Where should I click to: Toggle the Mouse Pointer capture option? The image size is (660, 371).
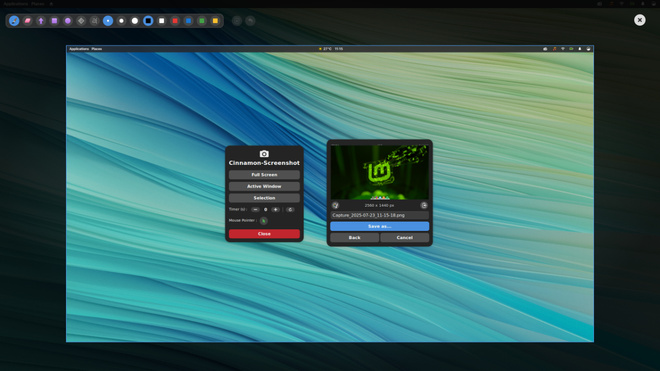263,221
